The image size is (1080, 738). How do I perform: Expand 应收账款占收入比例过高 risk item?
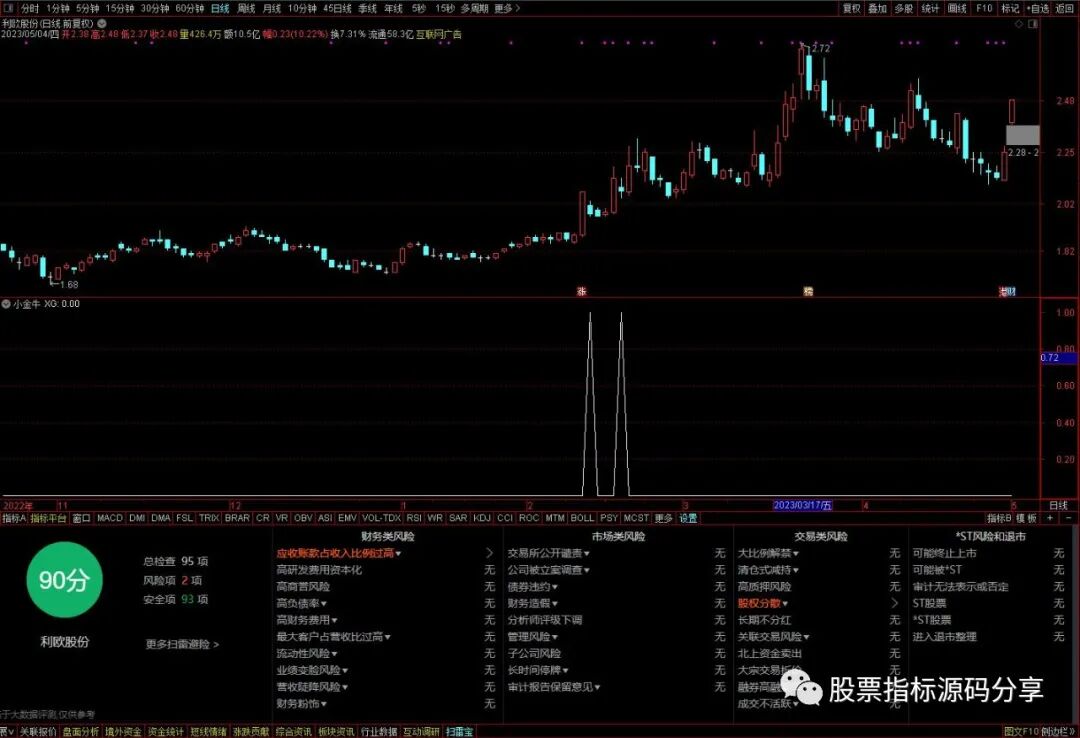point(338,553)
